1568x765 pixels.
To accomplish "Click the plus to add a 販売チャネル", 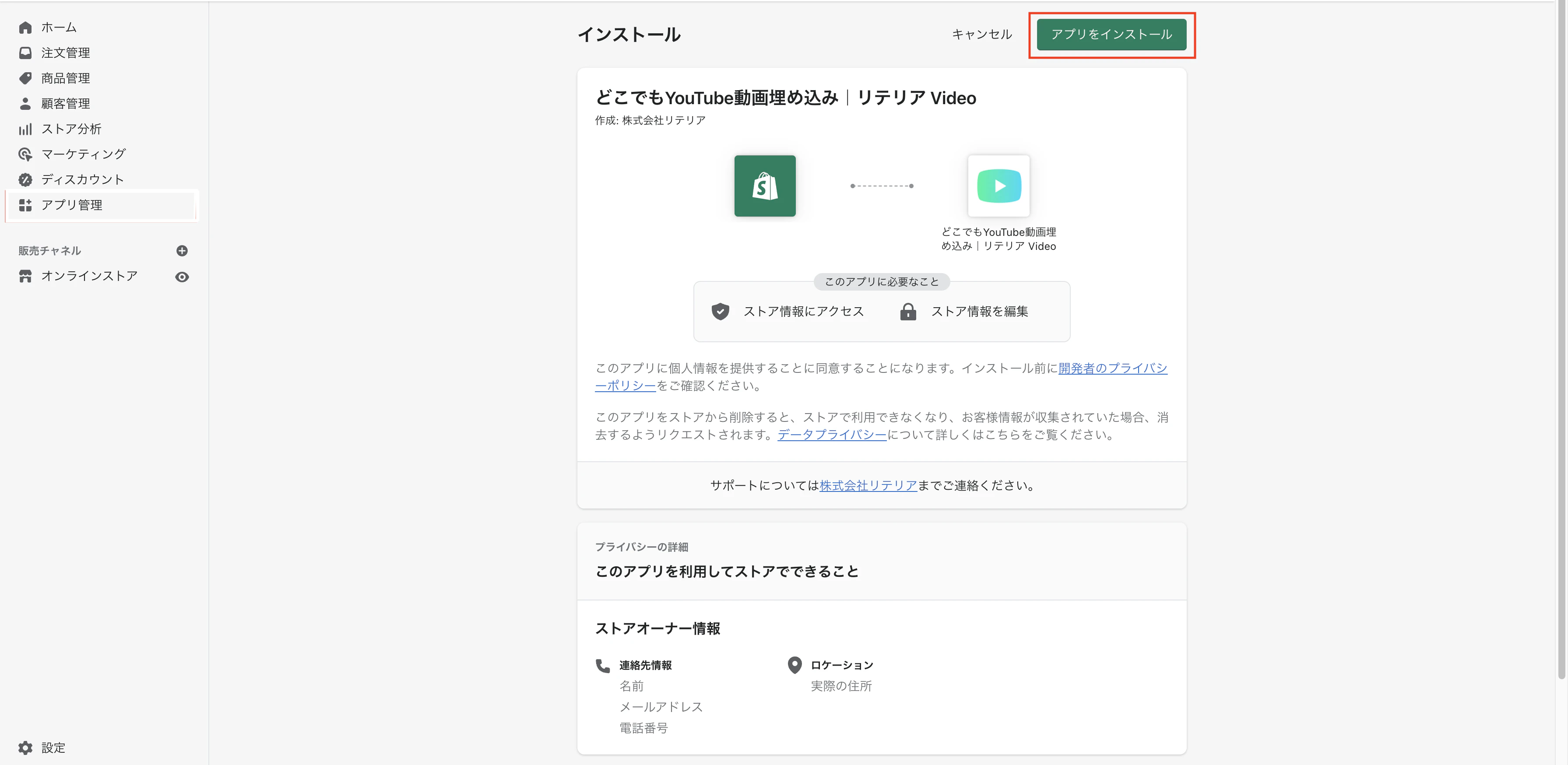I will (182, 250).
